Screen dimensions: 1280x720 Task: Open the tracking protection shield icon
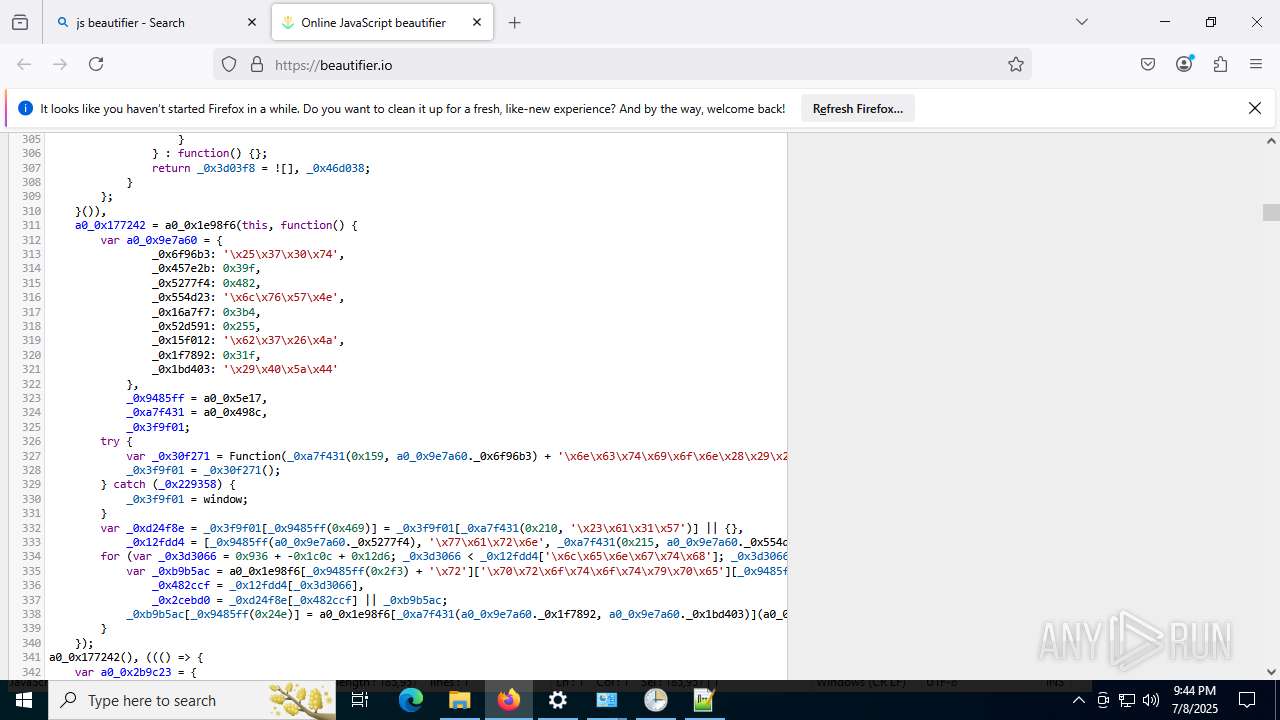[x=229, y=64]
